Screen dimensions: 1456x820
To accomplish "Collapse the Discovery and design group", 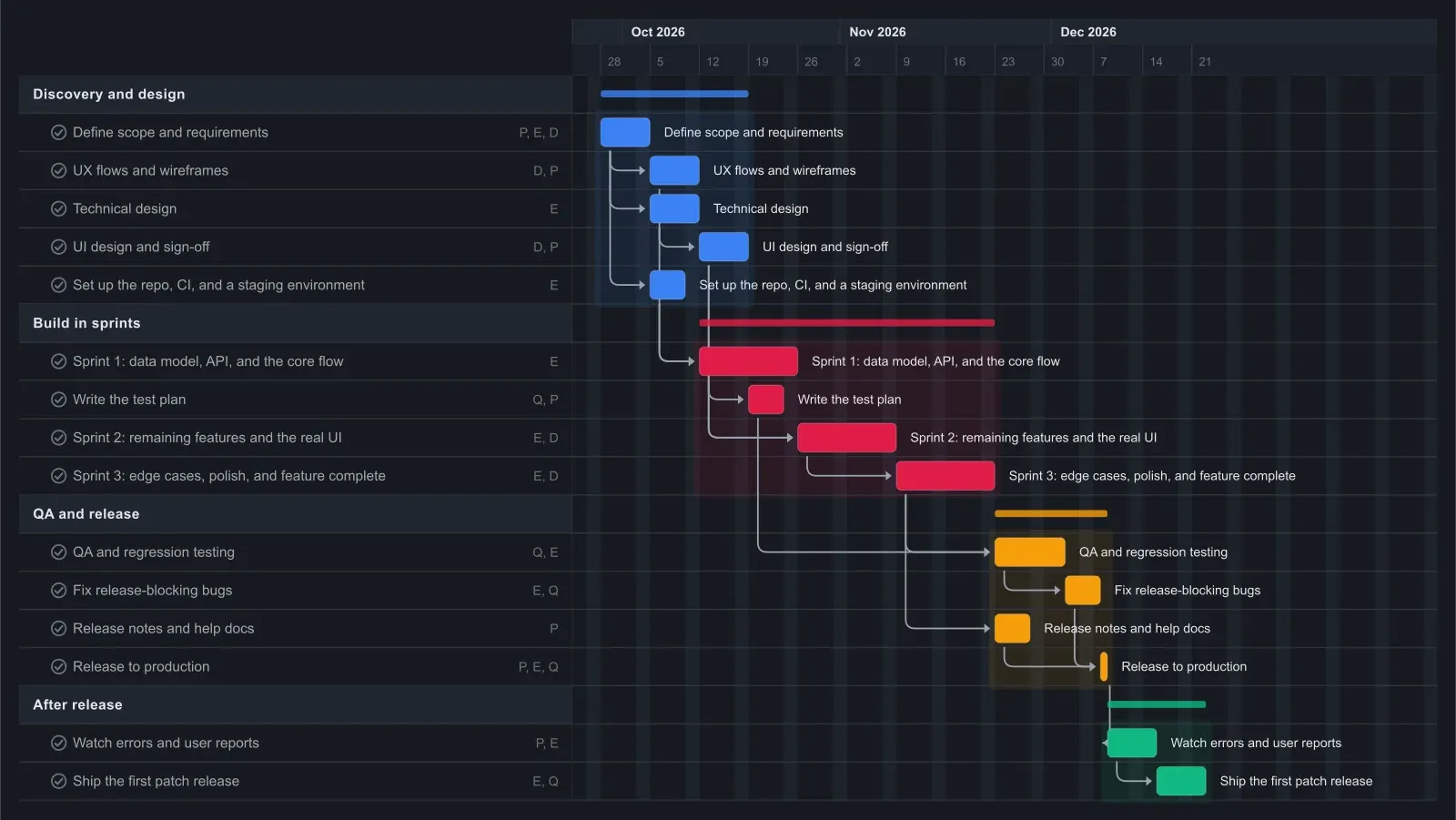I will [x=296, y=95].
